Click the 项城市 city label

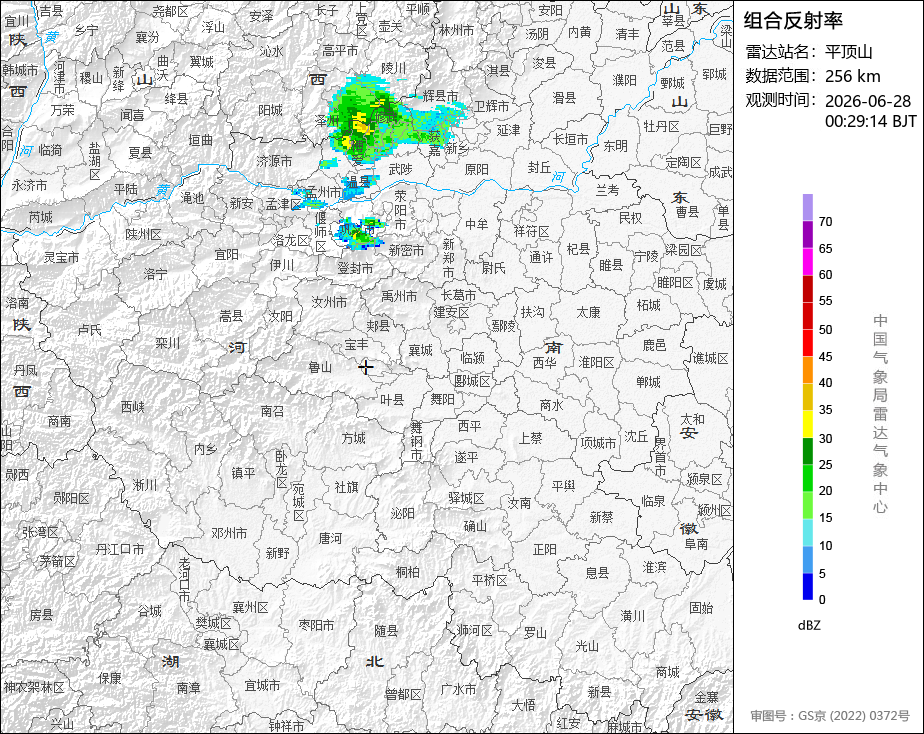(598, 443)
